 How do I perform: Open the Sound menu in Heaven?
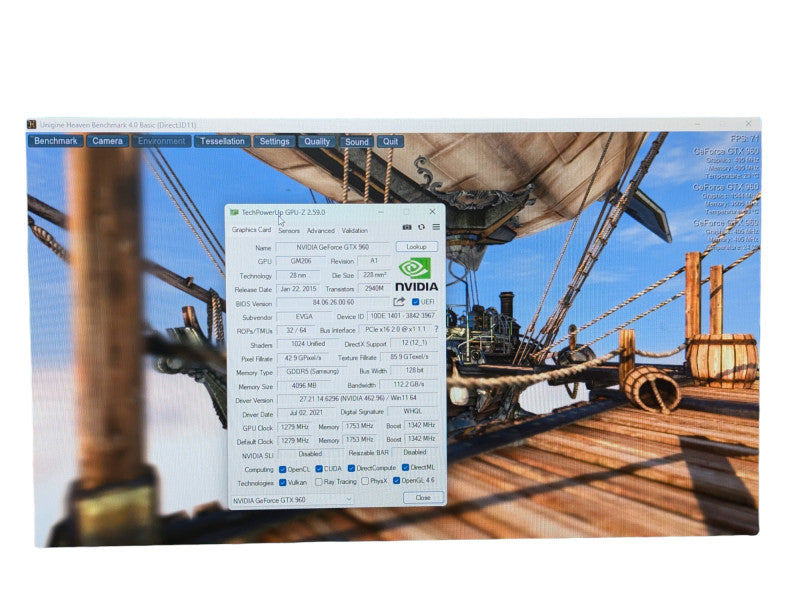(x=357, y=142)
